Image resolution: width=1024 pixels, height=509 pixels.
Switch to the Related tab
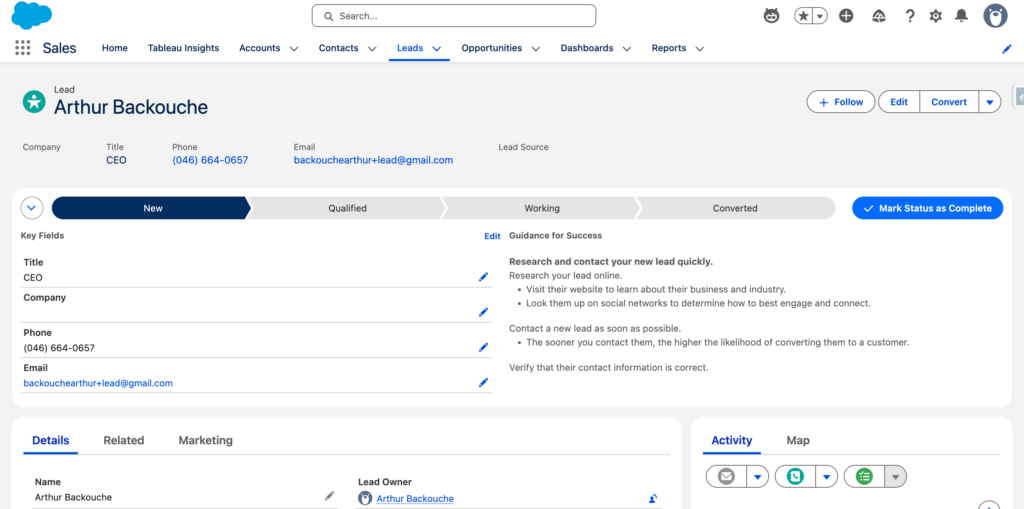pyautogui.click(x=124, y=440)
